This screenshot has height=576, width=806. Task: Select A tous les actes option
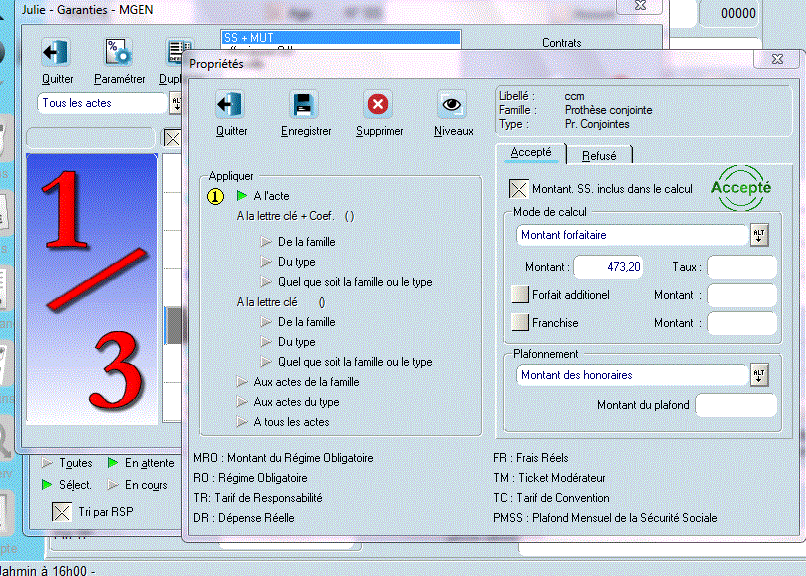[x=291, y=422]
